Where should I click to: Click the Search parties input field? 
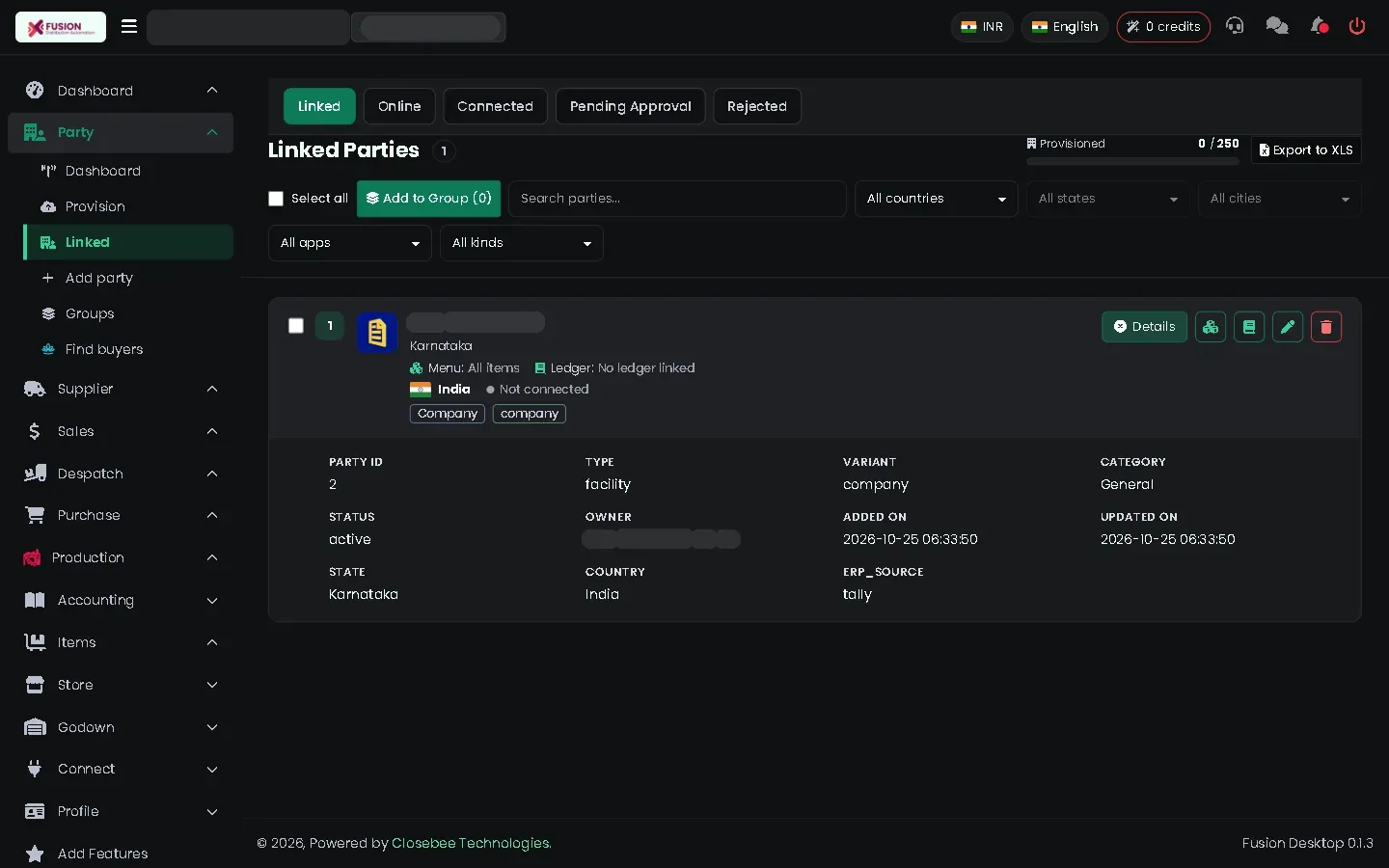point(677,199)
